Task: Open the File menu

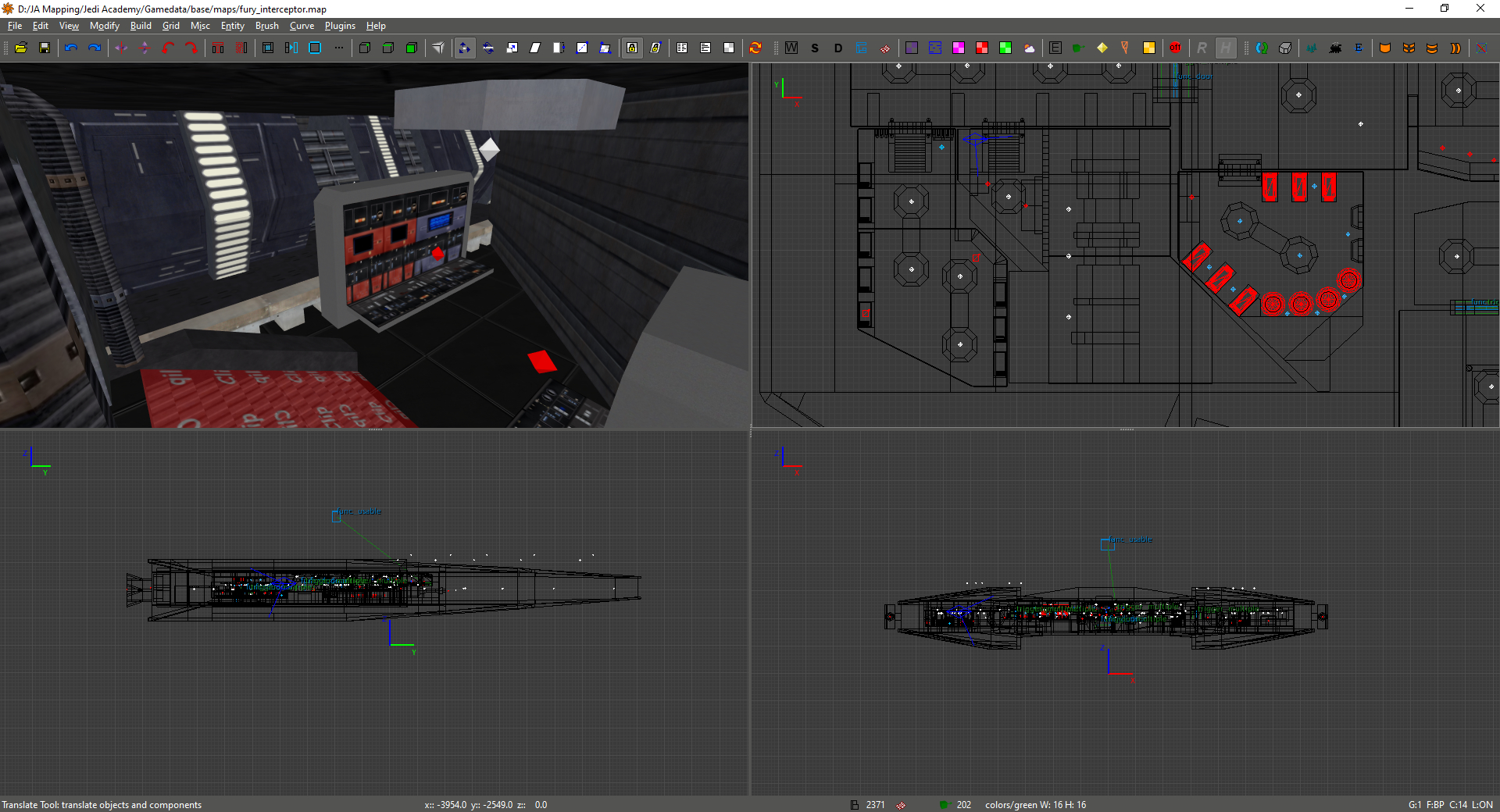Action: [x=15, y=26]
